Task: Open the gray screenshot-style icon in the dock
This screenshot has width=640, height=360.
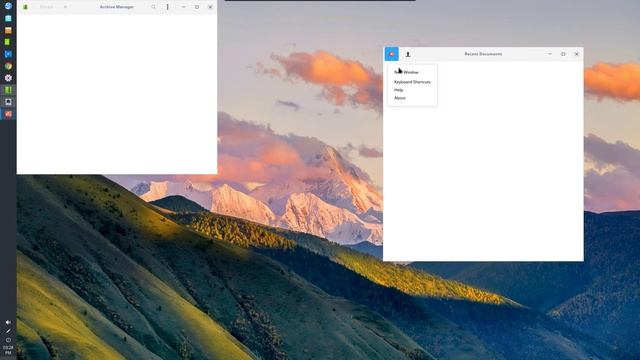Action: click(8, 102)
